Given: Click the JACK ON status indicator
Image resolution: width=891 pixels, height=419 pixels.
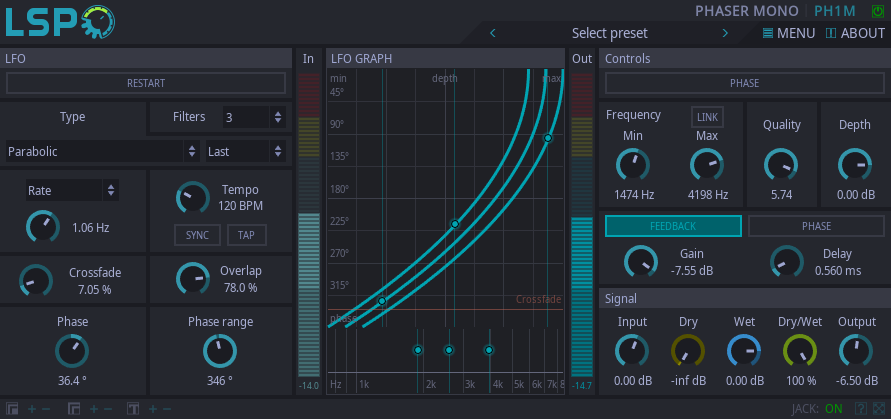Looking at the screenshot, I should coord(817,409).
